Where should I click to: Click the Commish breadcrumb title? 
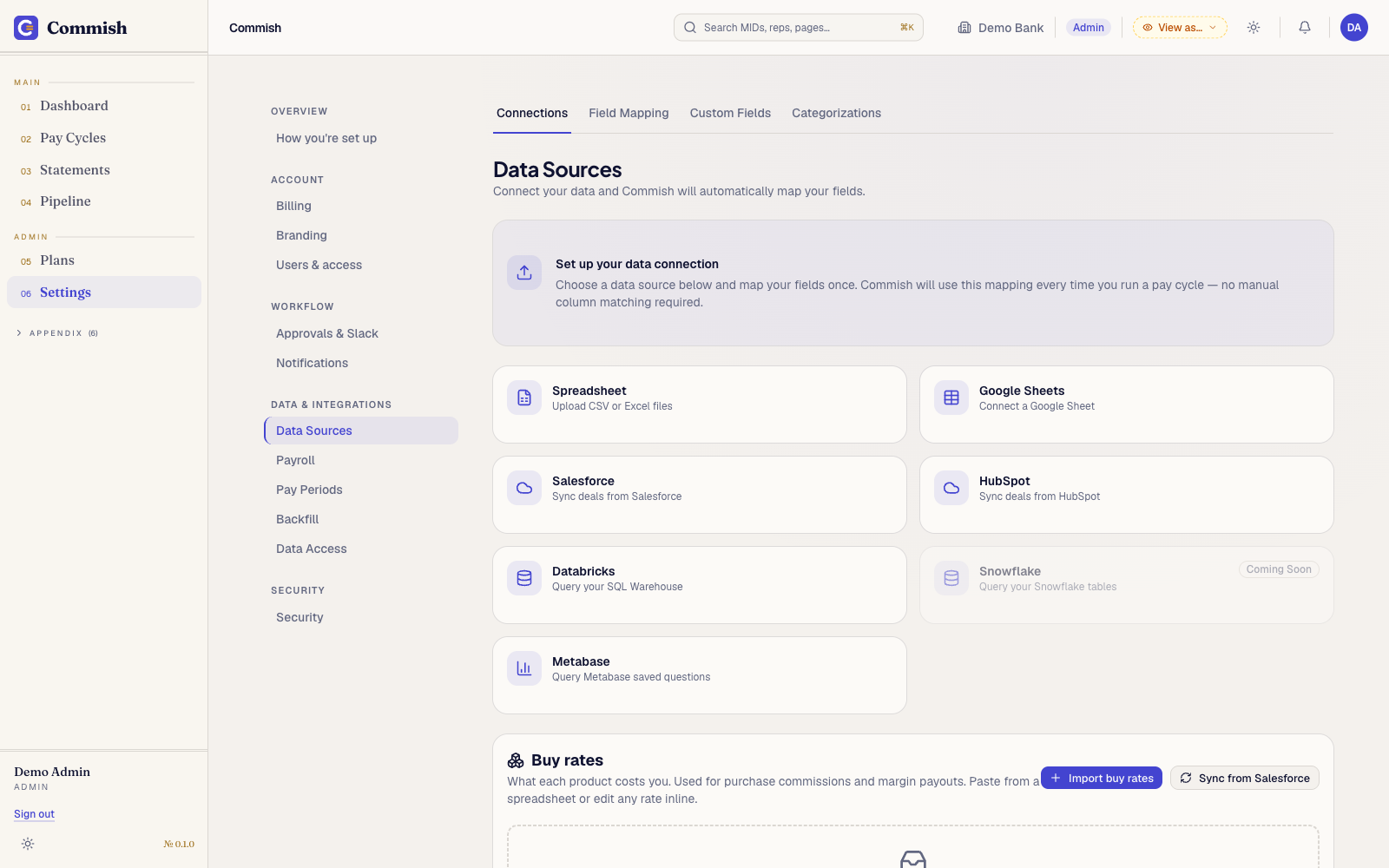[255, 28]
